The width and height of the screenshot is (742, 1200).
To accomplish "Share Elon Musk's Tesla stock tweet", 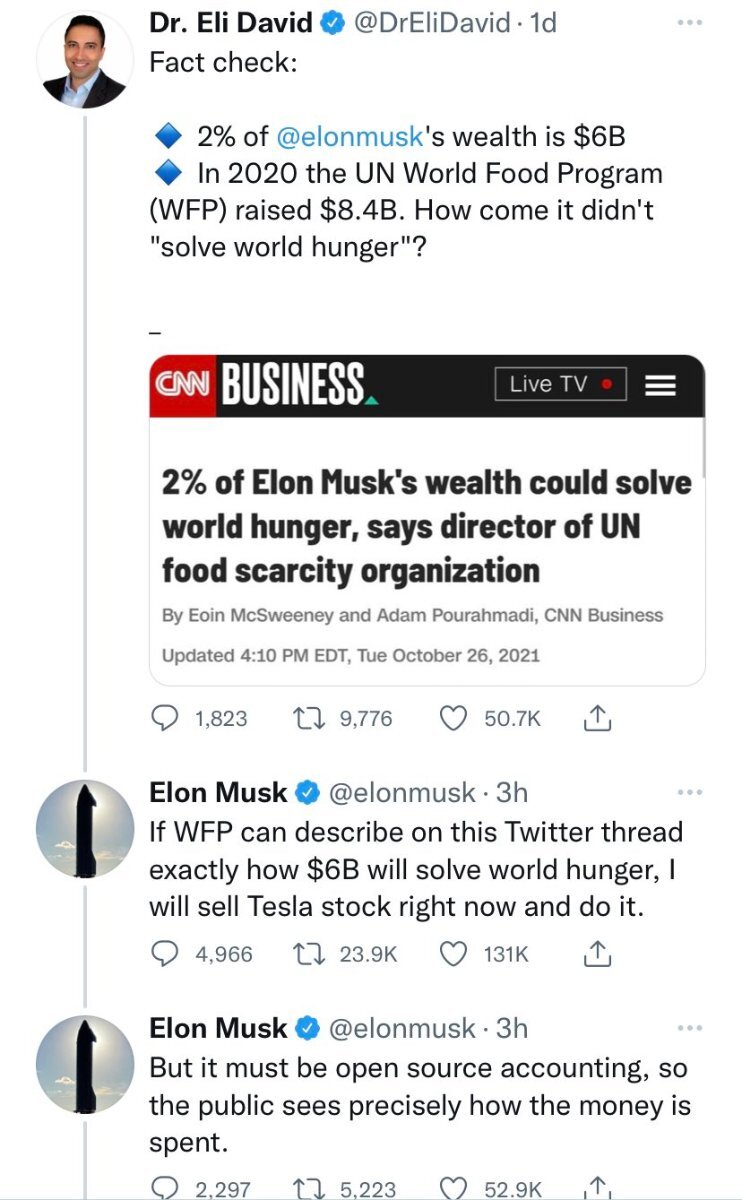I will (x=596, y=954).
